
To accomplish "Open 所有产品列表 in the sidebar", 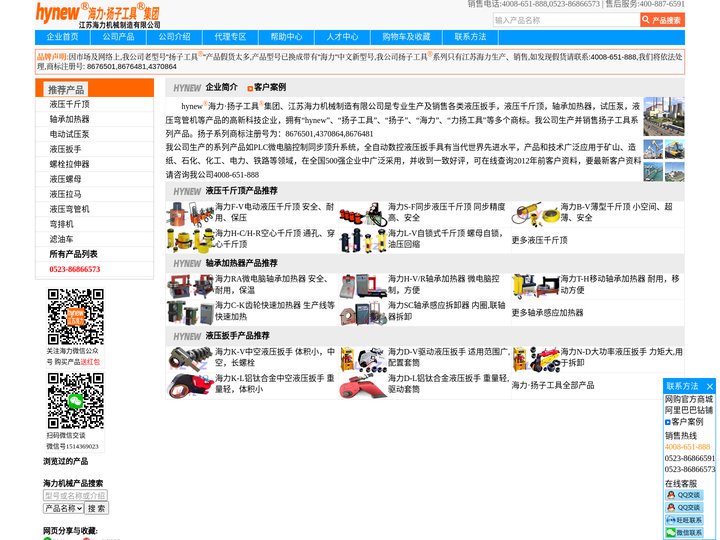I will (x=73, y=254).
